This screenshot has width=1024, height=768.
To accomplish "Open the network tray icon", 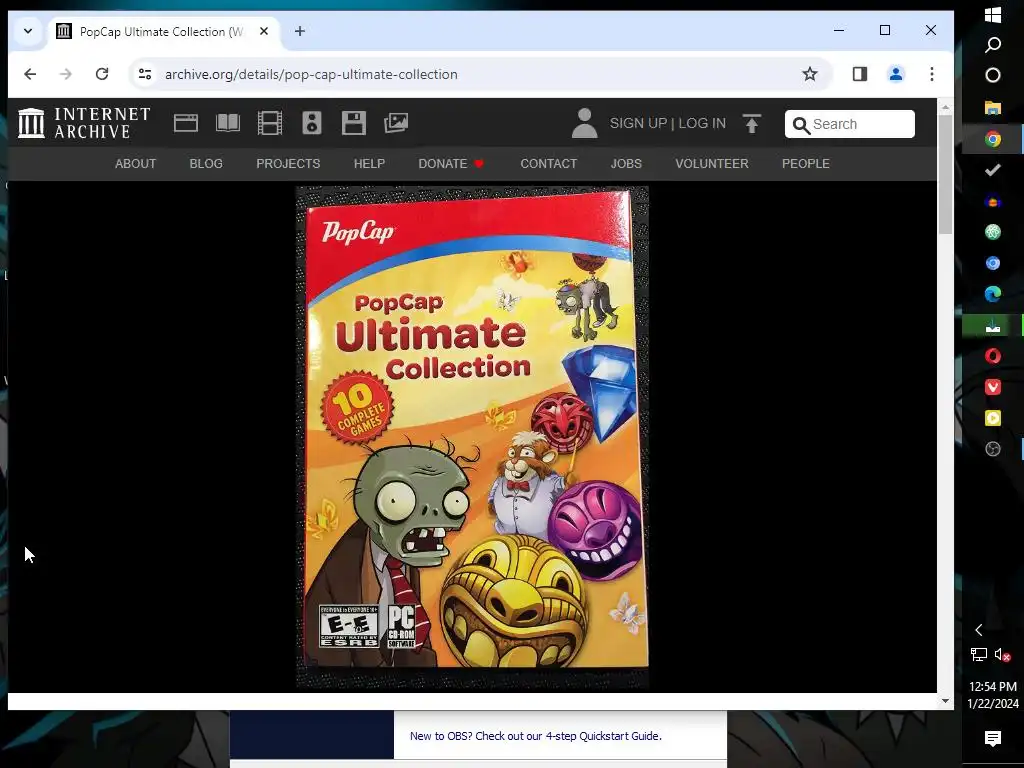I will click(978, 654).
